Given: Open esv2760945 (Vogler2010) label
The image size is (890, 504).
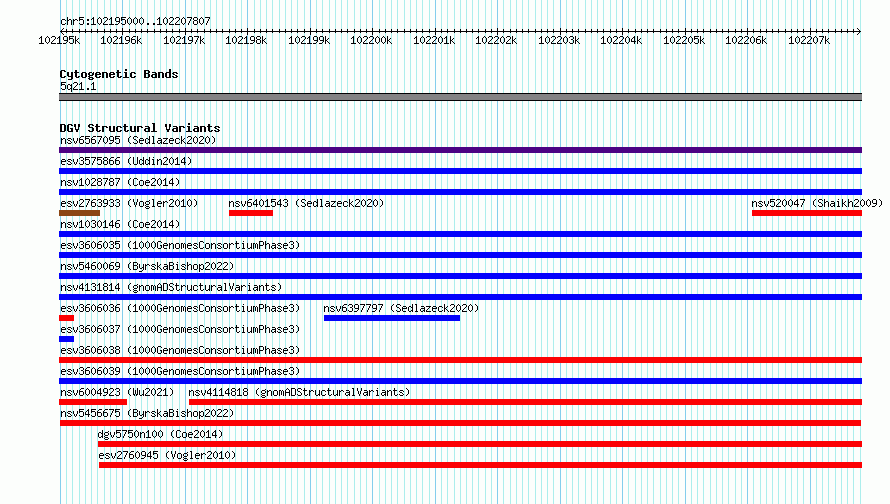Looking at the screenshot, I should [x=167, y=455].
